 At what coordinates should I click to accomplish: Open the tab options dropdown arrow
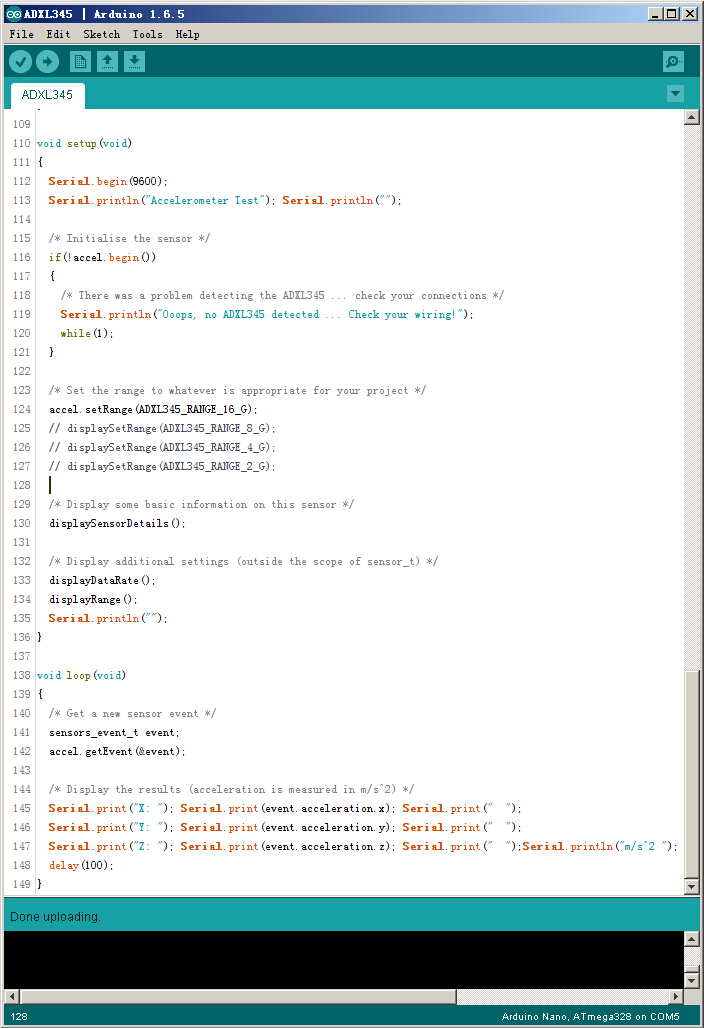(x=675, y=94)
